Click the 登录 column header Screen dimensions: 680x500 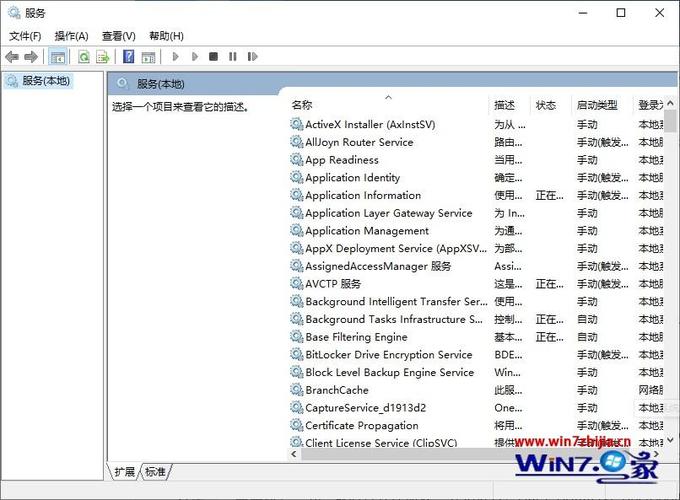tap(651, 105)
